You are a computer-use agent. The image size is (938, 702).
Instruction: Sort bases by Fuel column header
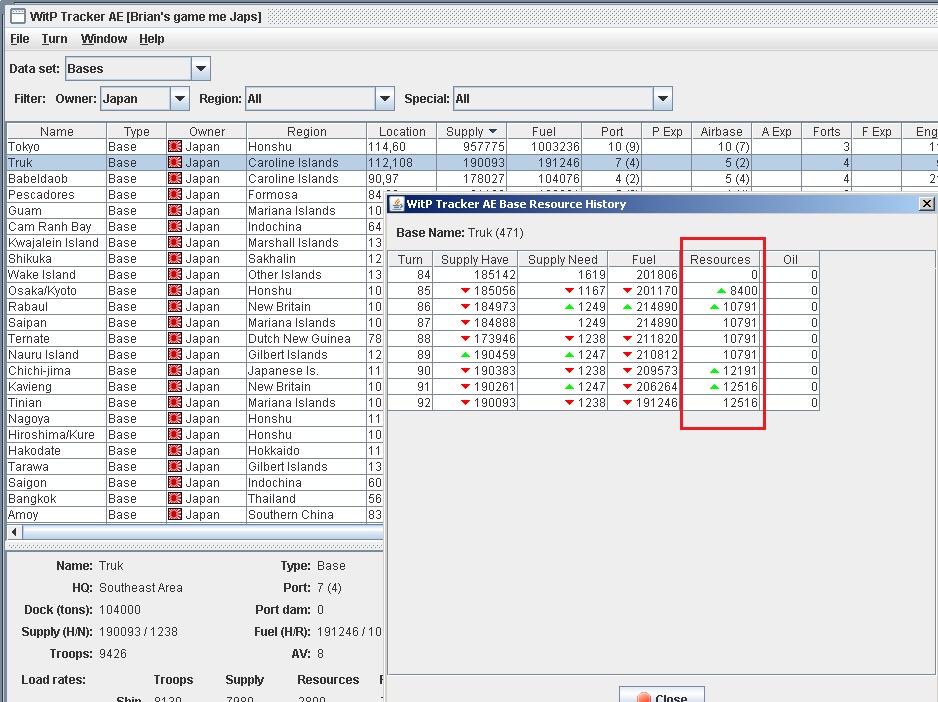coord(544,132)
